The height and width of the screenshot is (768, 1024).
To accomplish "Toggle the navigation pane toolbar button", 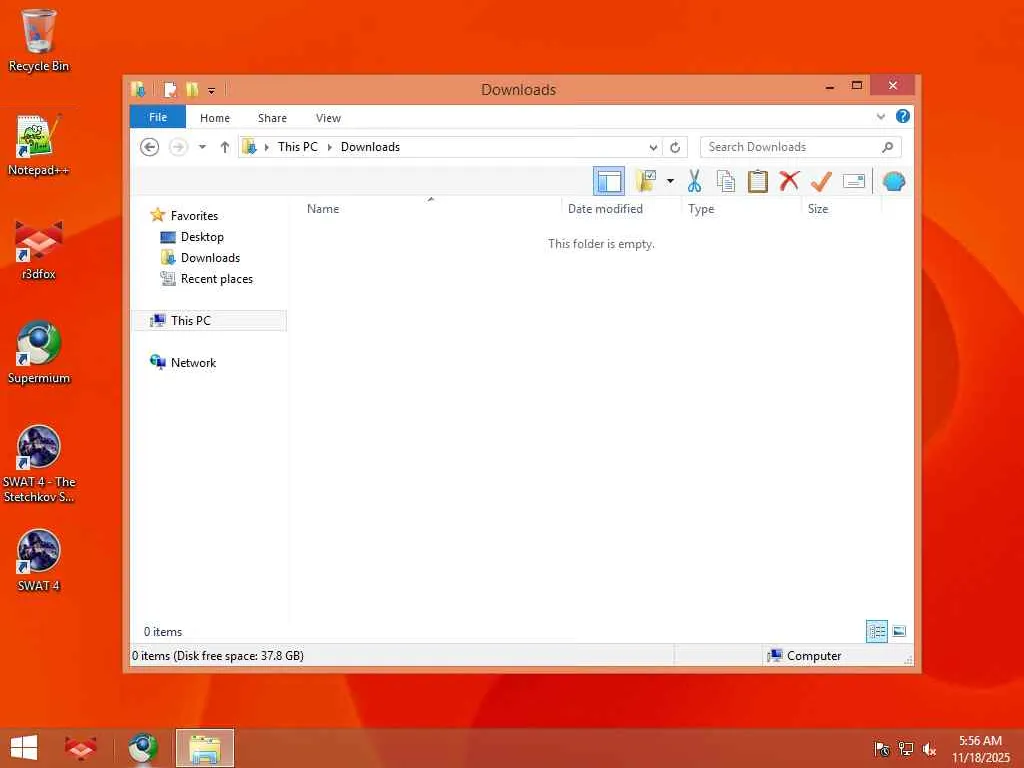I will coord(609,181).
